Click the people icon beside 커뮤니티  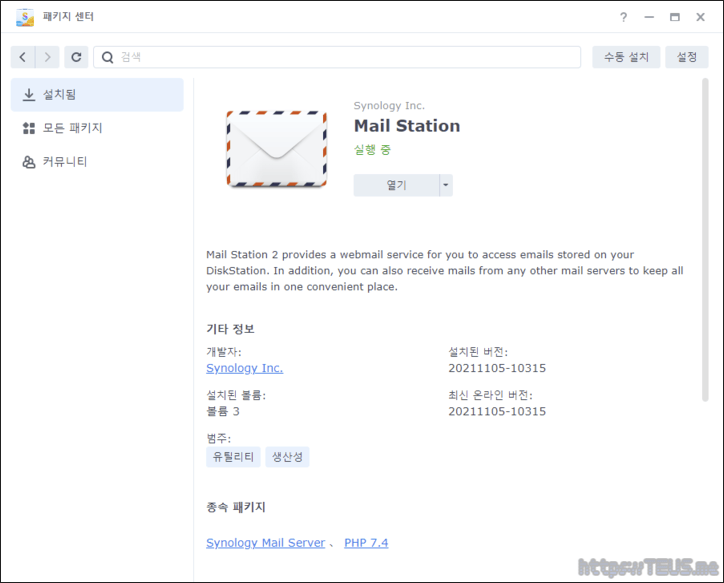click(x=29, y=162)
